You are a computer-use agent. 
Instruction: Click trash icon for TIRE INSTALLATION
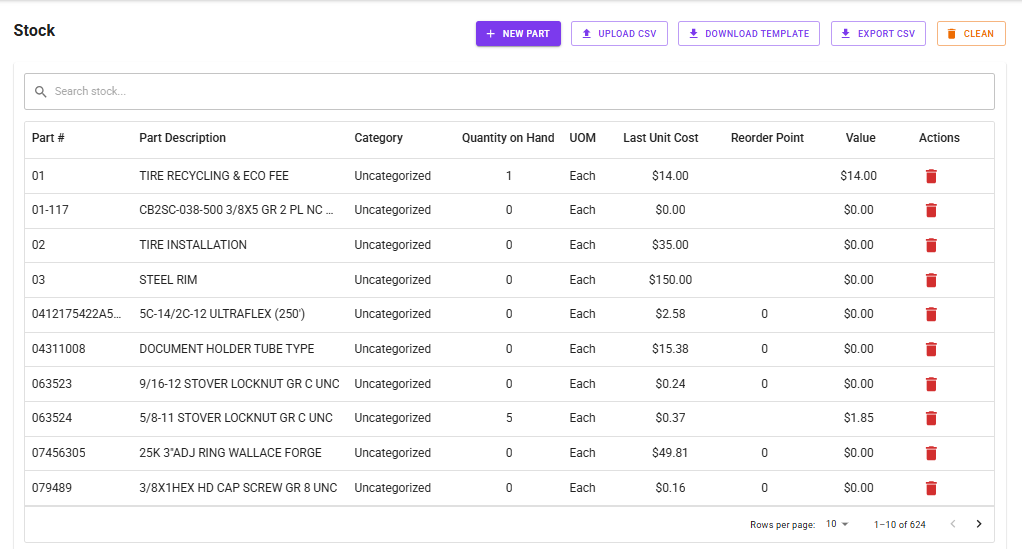pyautogui.click(x=931, y=245)
